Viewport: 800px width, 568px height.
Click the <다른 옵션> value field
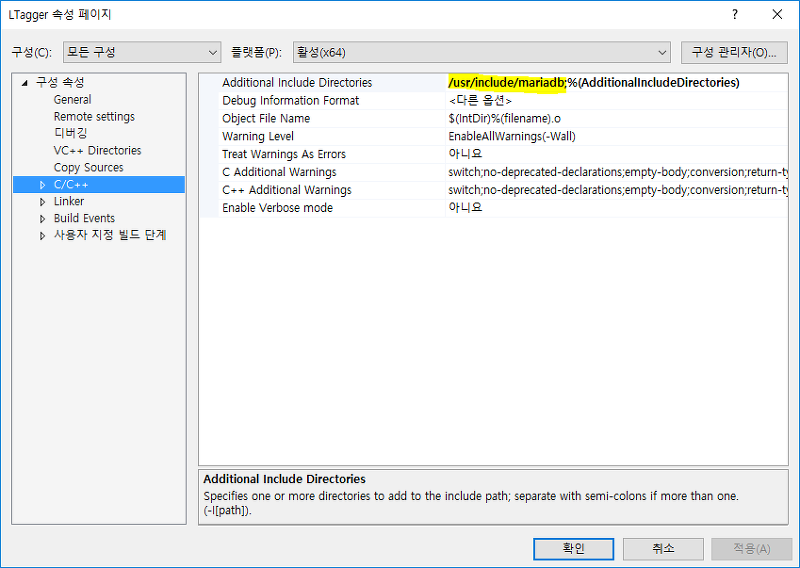616,101
